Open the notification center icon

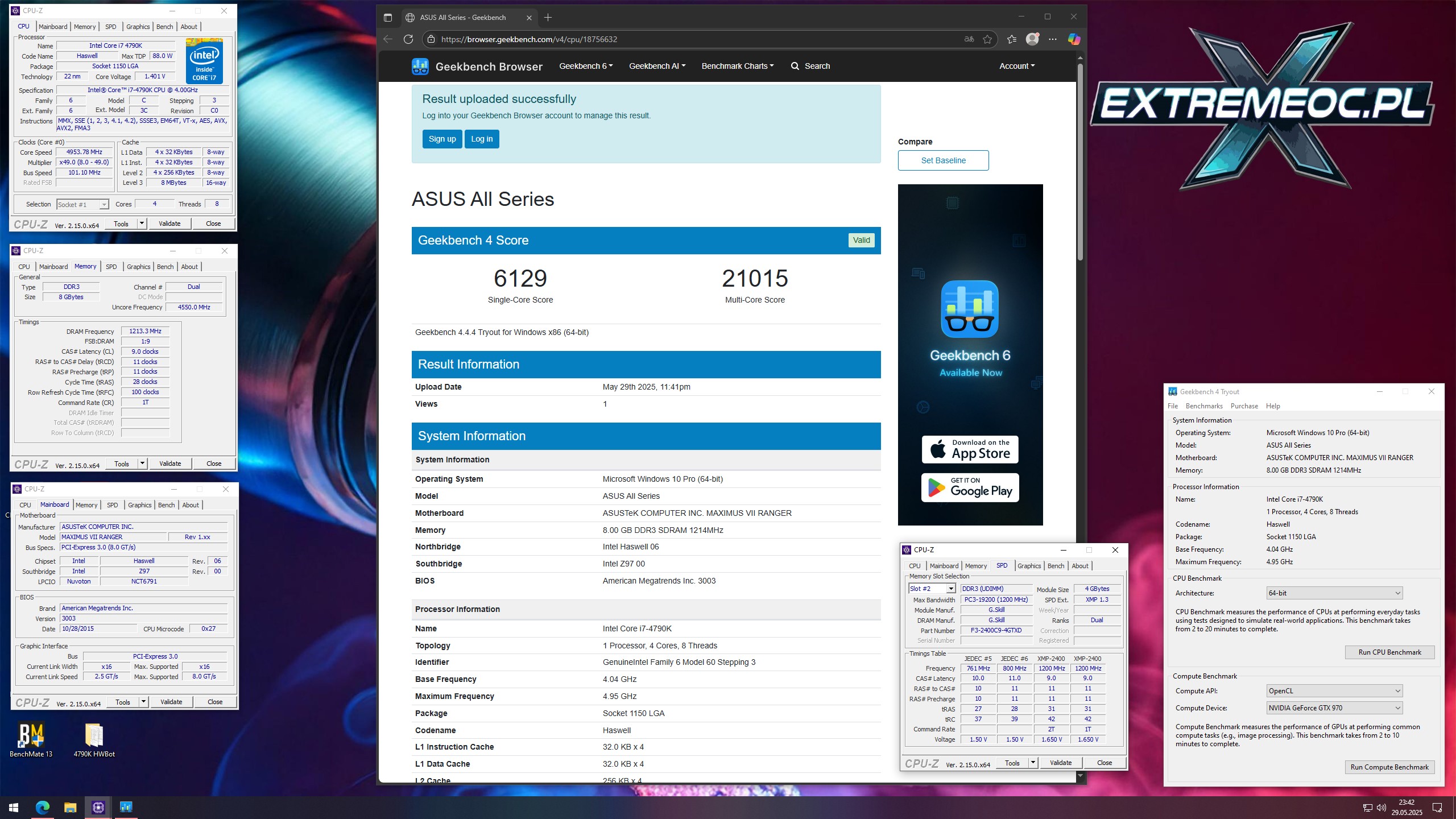(x=1437, y=808)
